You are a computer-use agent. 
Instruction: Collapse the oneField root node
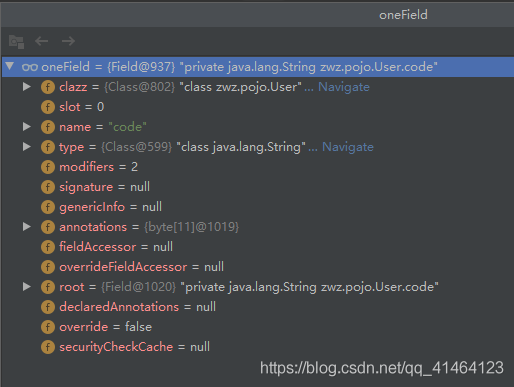pos(10,66)
